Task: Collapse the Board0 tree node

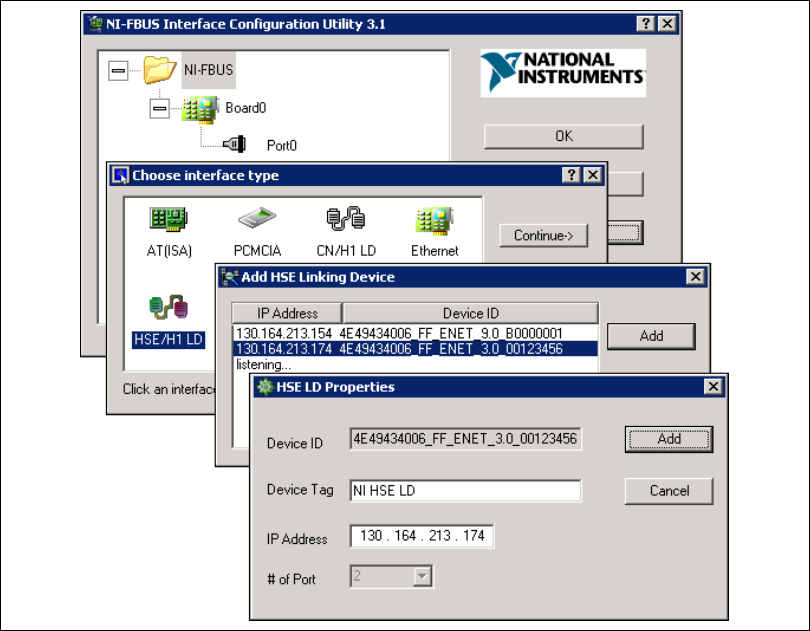Action: [160, 109]
